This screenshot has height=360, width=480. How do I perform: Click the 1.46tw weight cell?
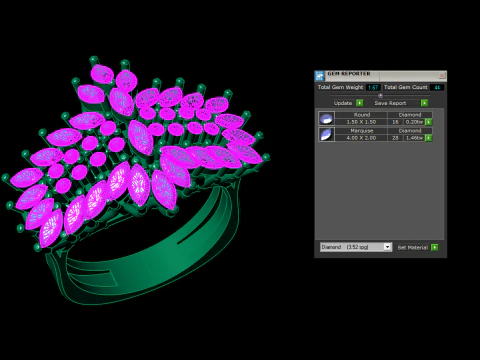414,138
